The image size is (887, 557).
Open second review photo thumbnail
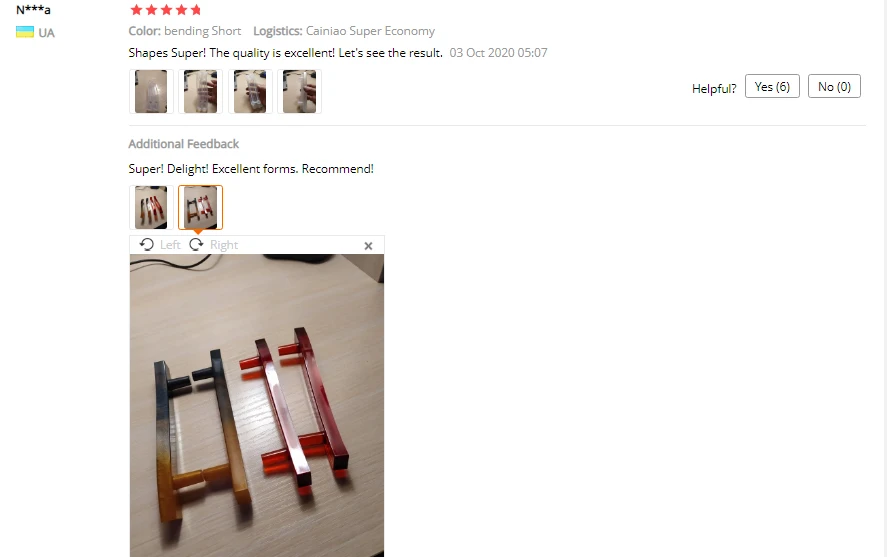(200, 92)
